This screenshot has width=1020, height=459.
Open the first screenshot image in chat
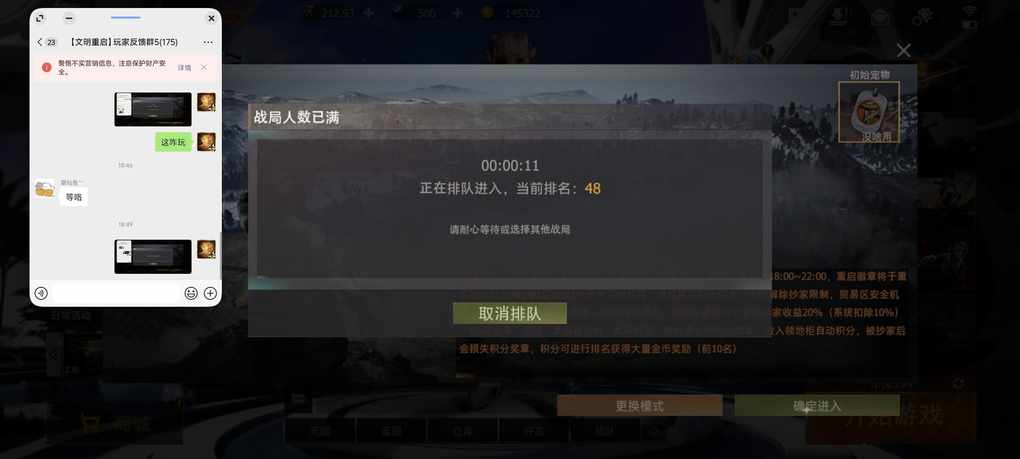[153, 109]
